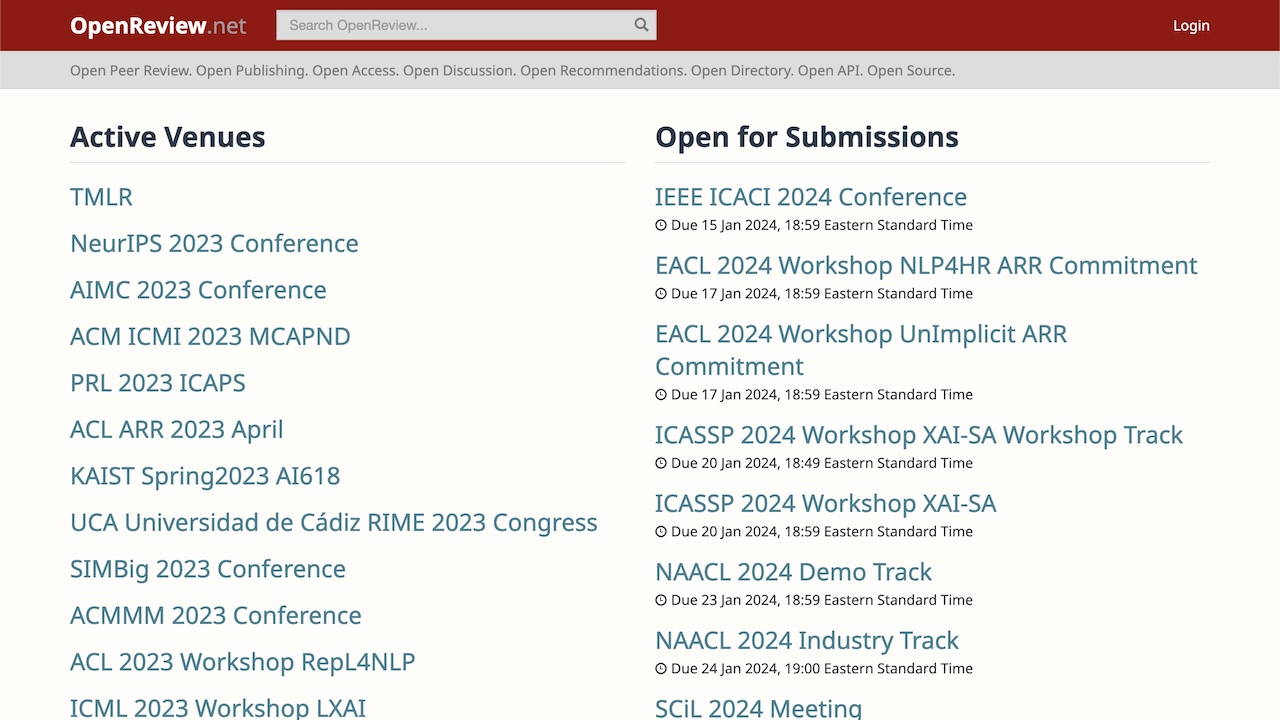Click clock icon under NAACL 2024 Industry Track
The image size is (1280, 720).
click(661, 669)
